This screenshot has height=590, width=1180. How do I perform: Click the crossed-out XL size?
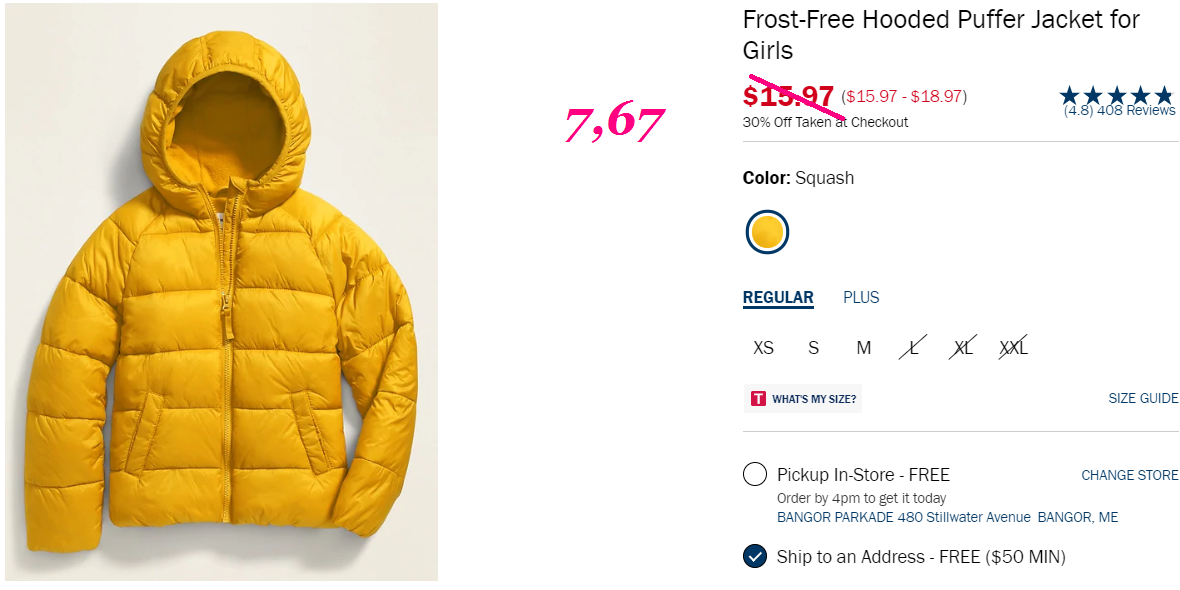963,348
